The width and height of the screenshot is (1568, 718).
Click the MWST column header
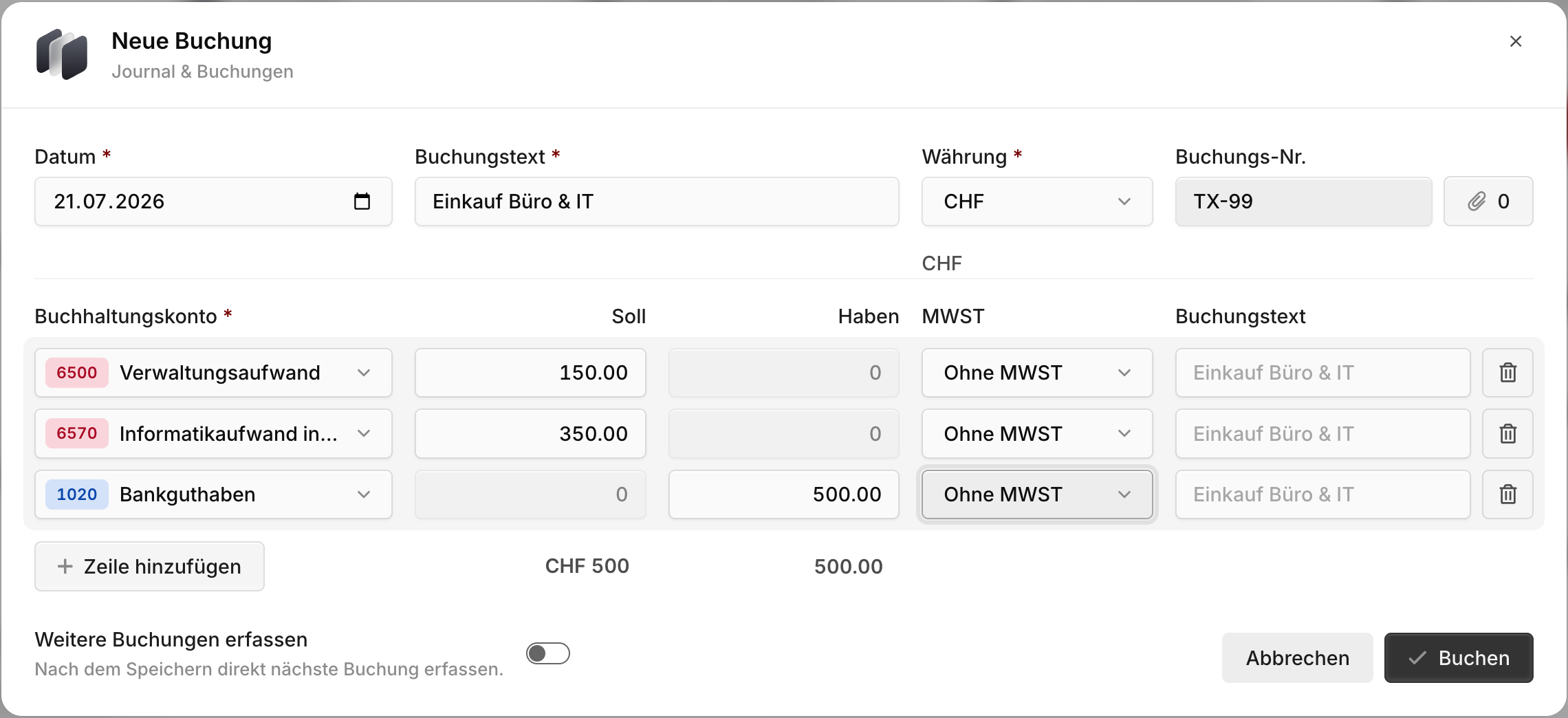pos(952,316)
